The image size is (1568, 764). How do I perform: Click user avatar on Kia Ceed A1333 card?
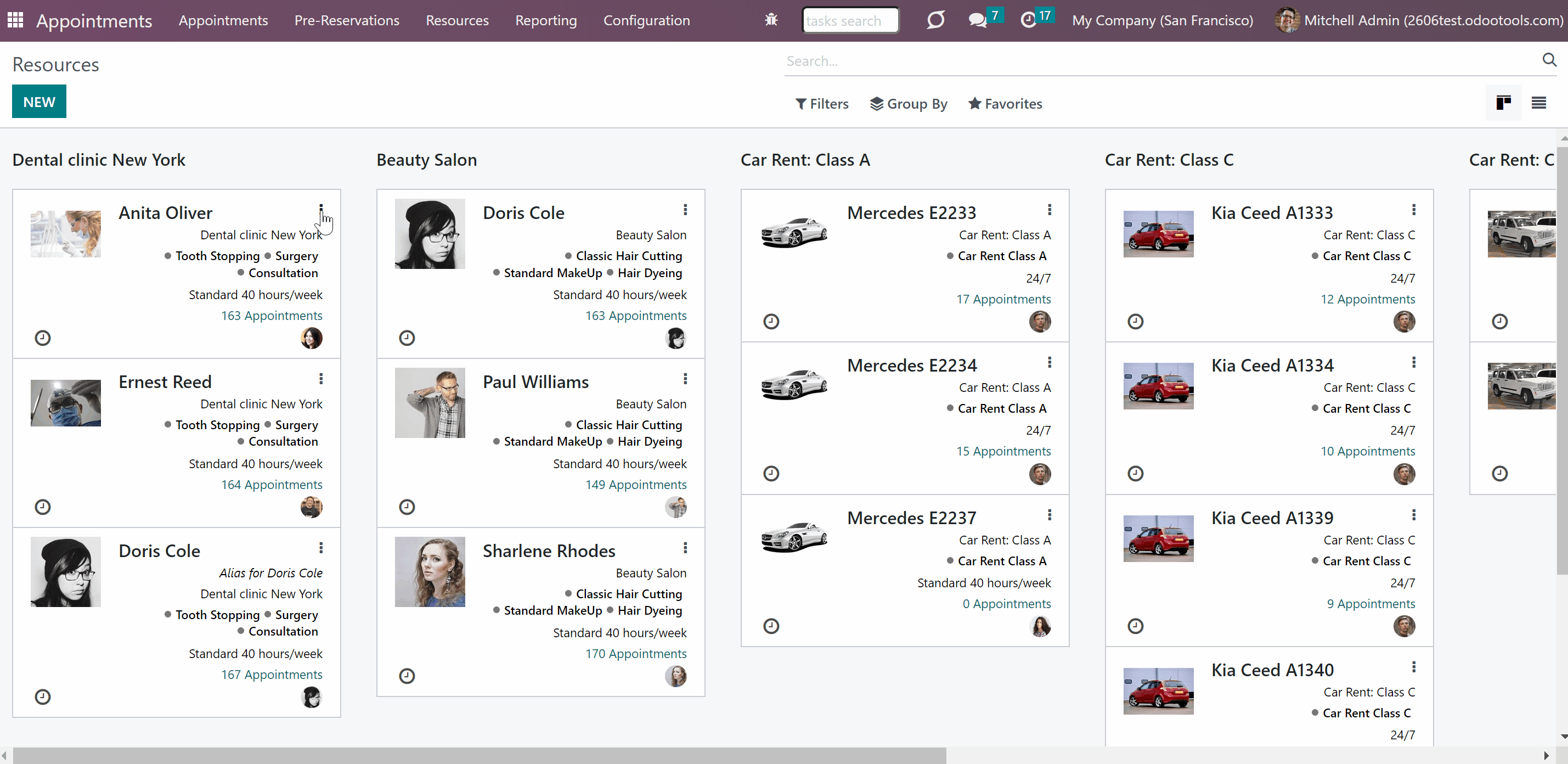1405,322
